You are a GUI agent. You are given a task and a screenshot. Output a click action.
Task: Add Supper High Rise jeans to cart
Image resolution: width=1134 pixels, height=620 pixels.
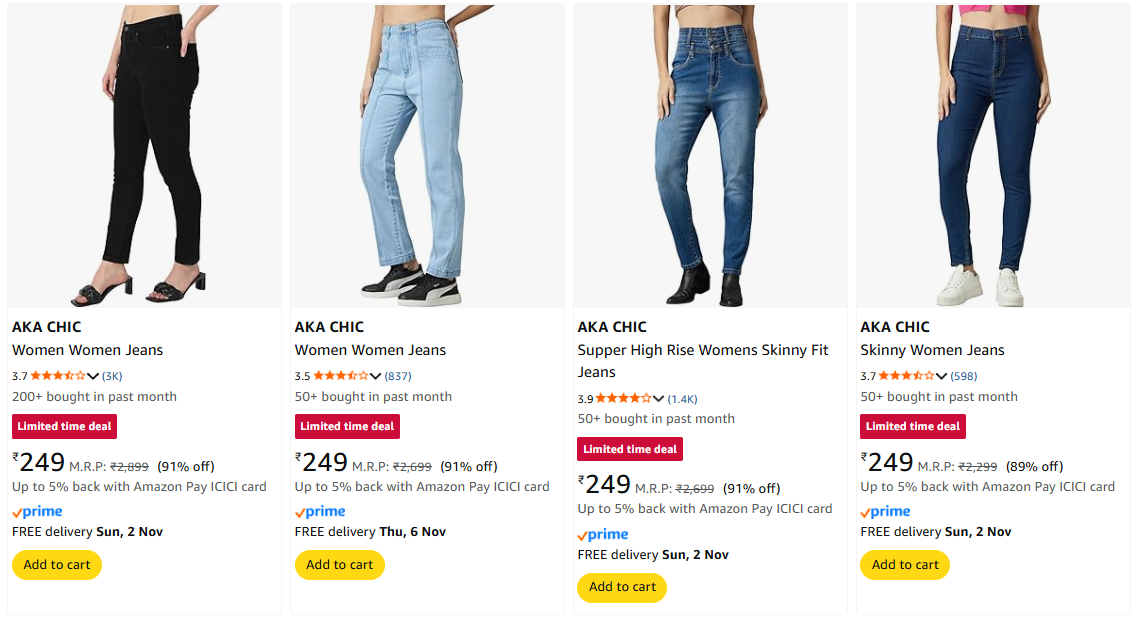coord(623,587)
